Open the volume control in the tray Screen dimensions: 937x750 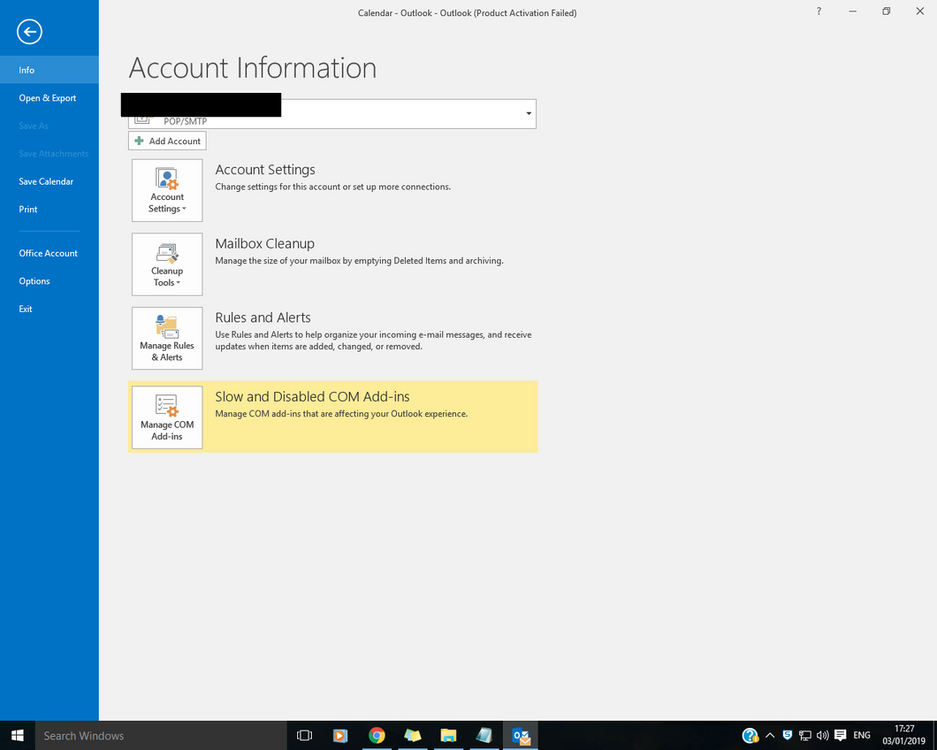click(x=823, y=736)
